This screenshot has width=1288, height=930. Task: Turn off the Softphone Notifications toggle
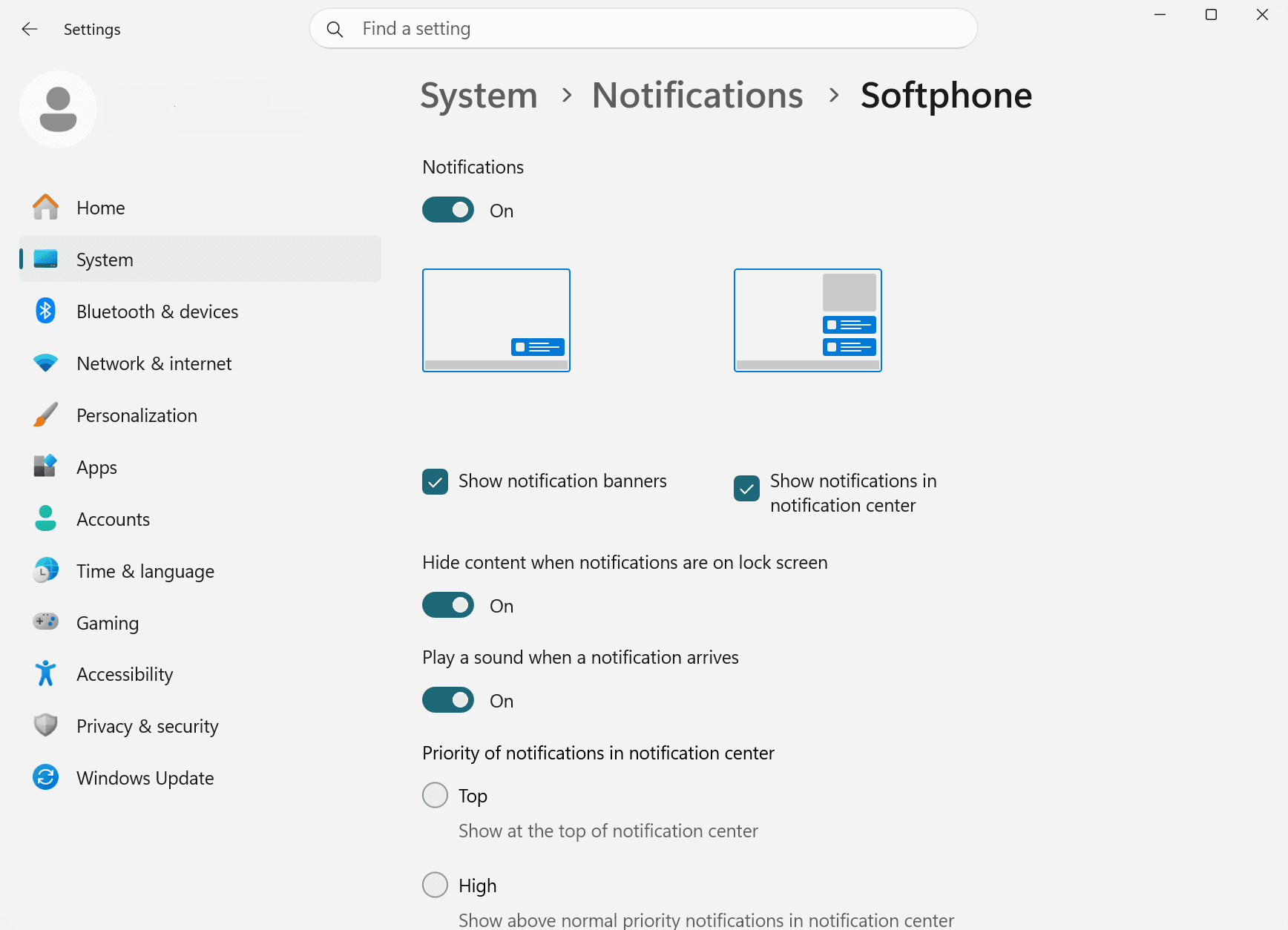tap(448, 210)
